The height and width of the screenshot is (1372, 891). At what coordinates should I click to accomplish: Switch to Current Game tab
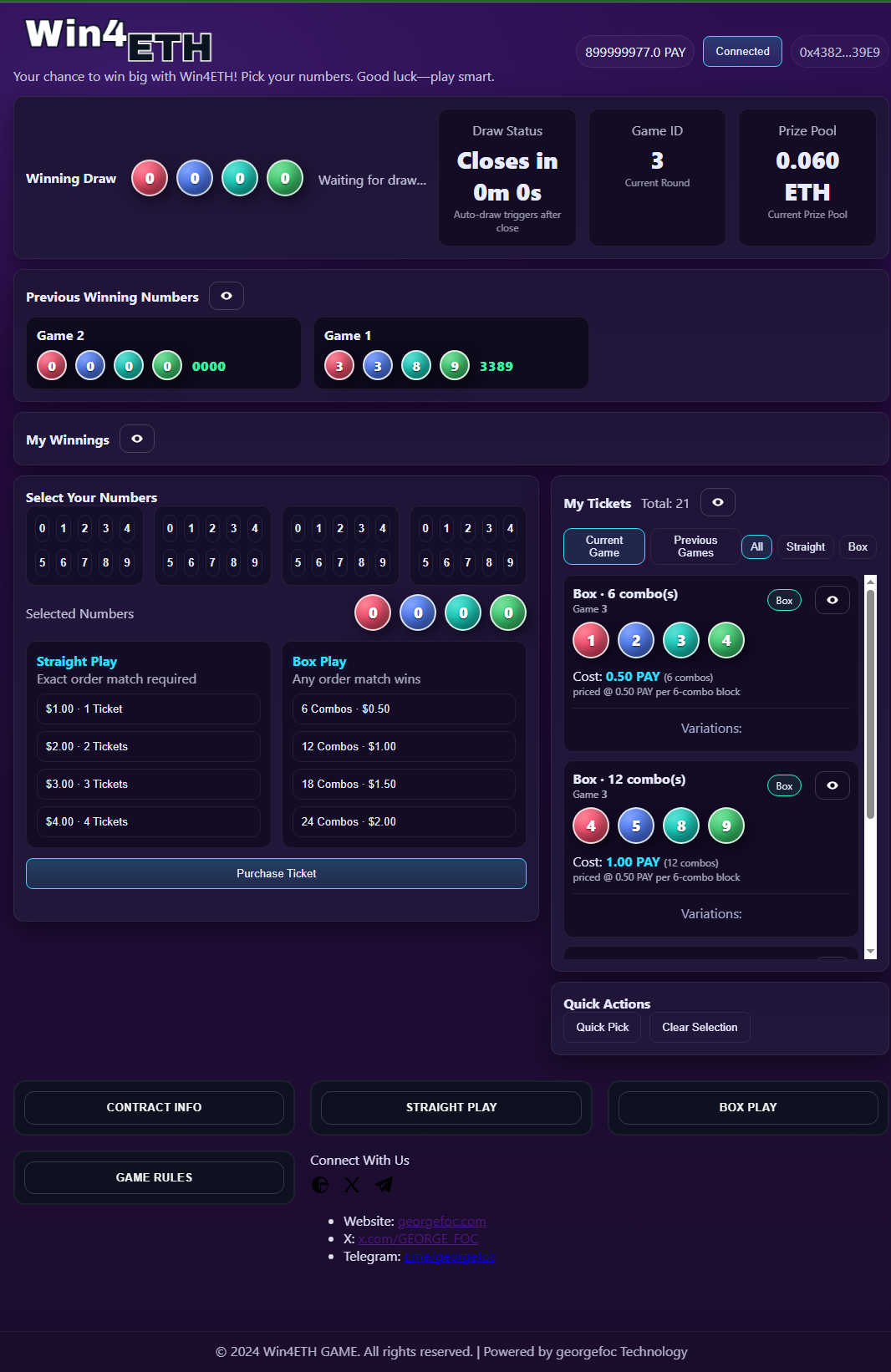coord(604,546)
